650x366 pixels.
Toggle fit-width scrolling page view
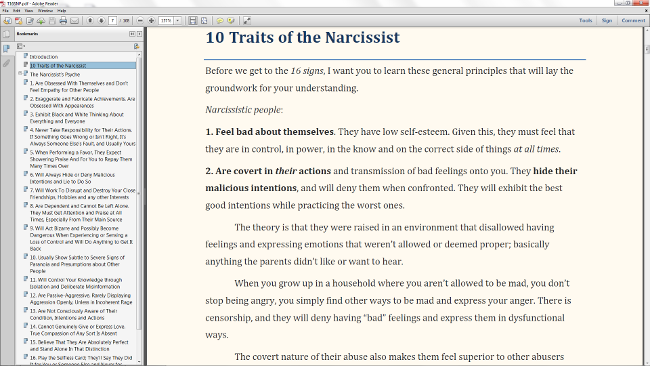tap(193, 20)
